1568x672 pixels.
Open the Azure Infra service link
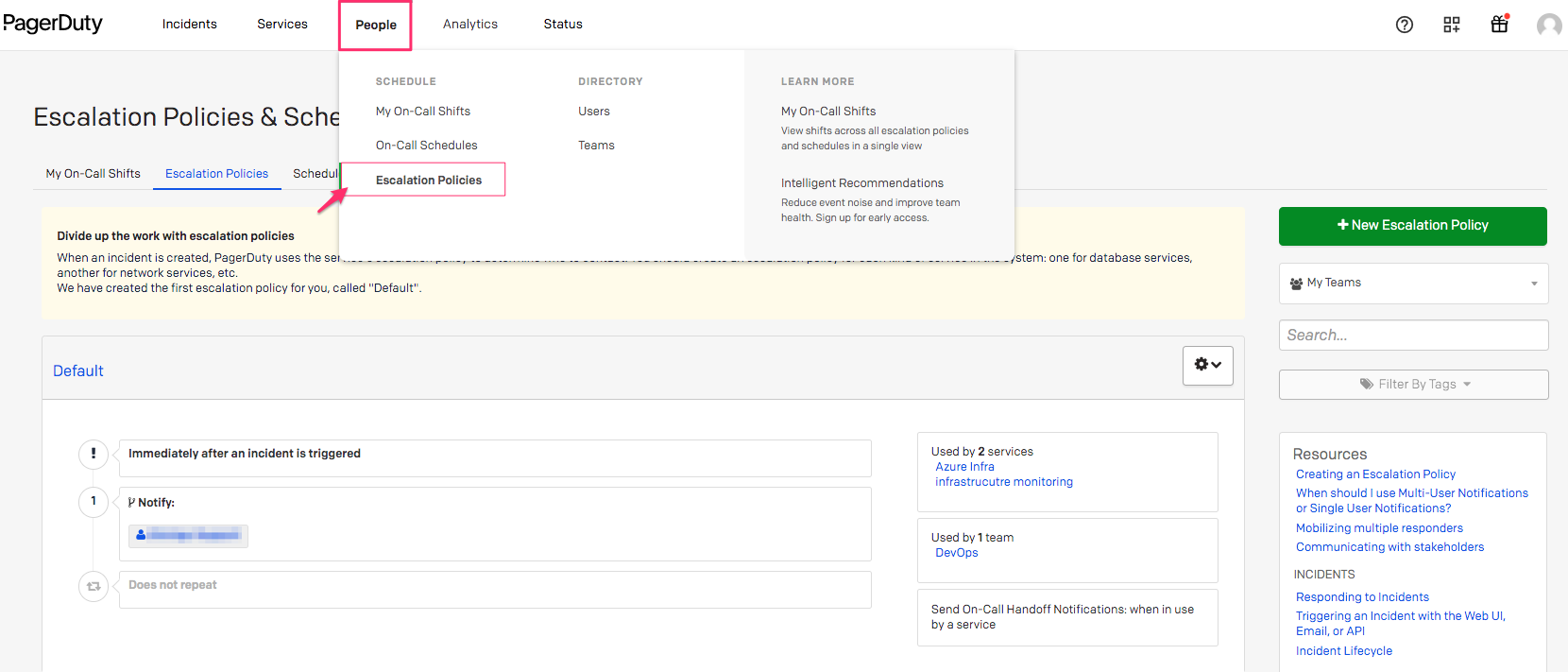(964, 467)
